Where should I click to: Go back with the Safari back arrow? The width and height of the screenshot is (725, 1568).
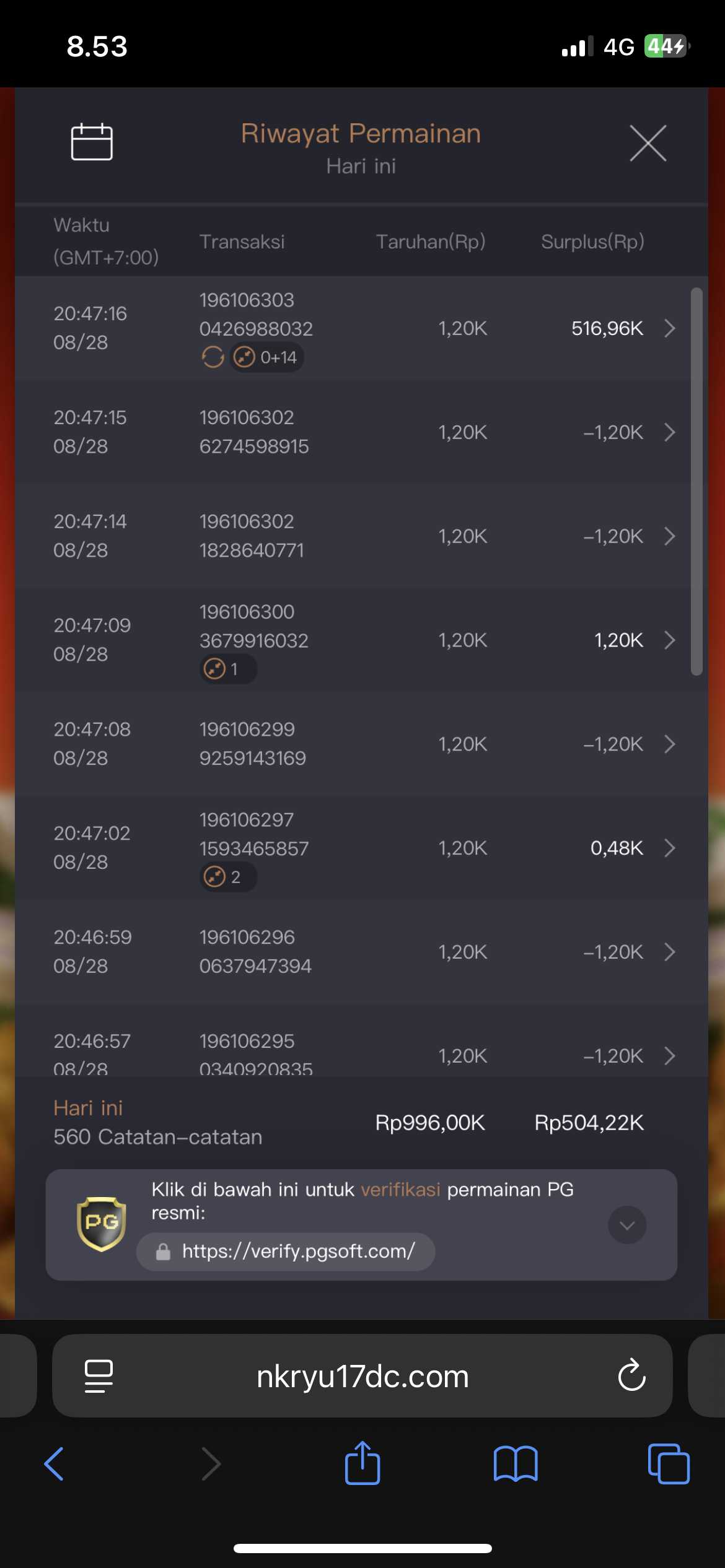pos(55,1464)
